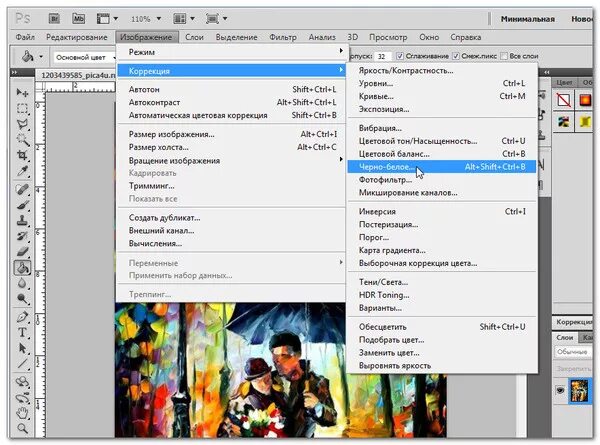
Task: Apply the yellow style swatch
Action: click(585, 122)
